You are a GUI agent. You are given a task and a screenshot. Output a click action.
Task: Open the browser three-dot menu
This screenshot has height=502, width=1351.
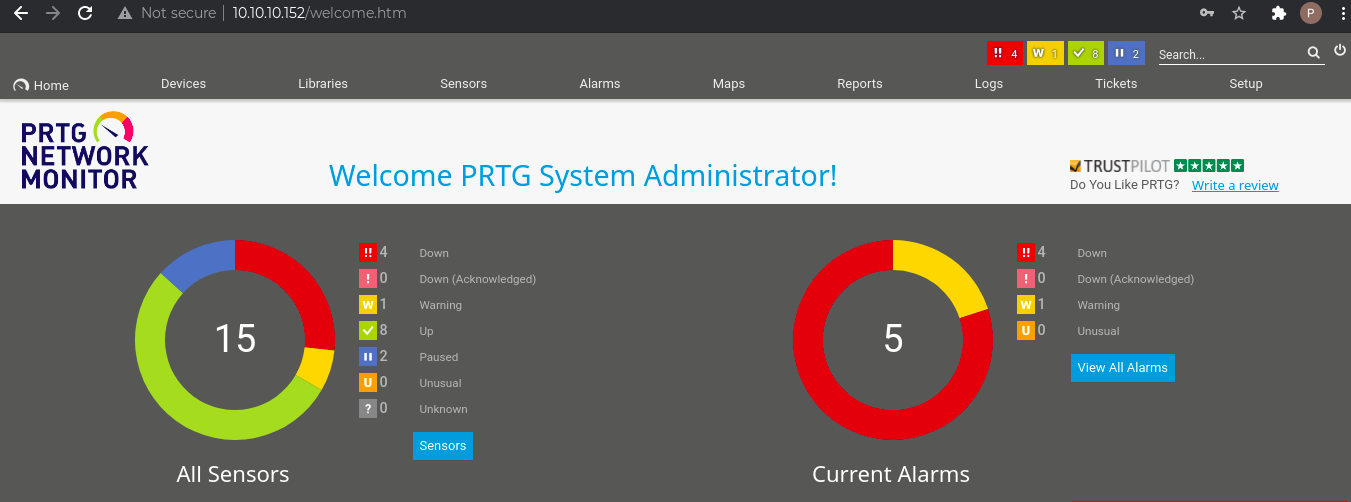click(1341, 13)
